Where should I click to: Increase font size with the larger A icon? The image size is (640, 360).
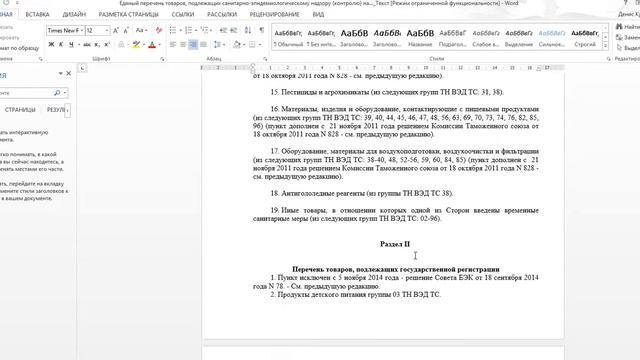click(116, 30)
